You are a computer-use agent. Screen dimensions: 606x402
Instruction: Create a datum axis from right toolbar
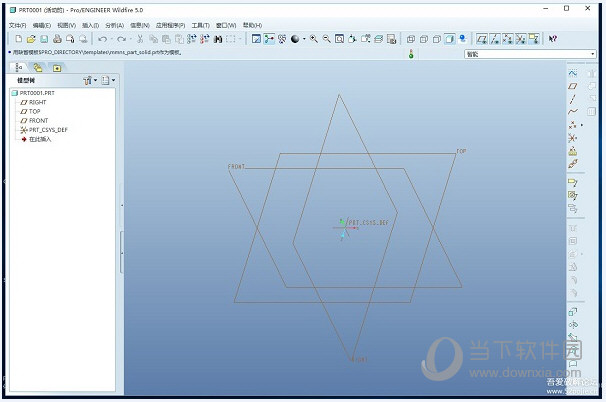573,99
